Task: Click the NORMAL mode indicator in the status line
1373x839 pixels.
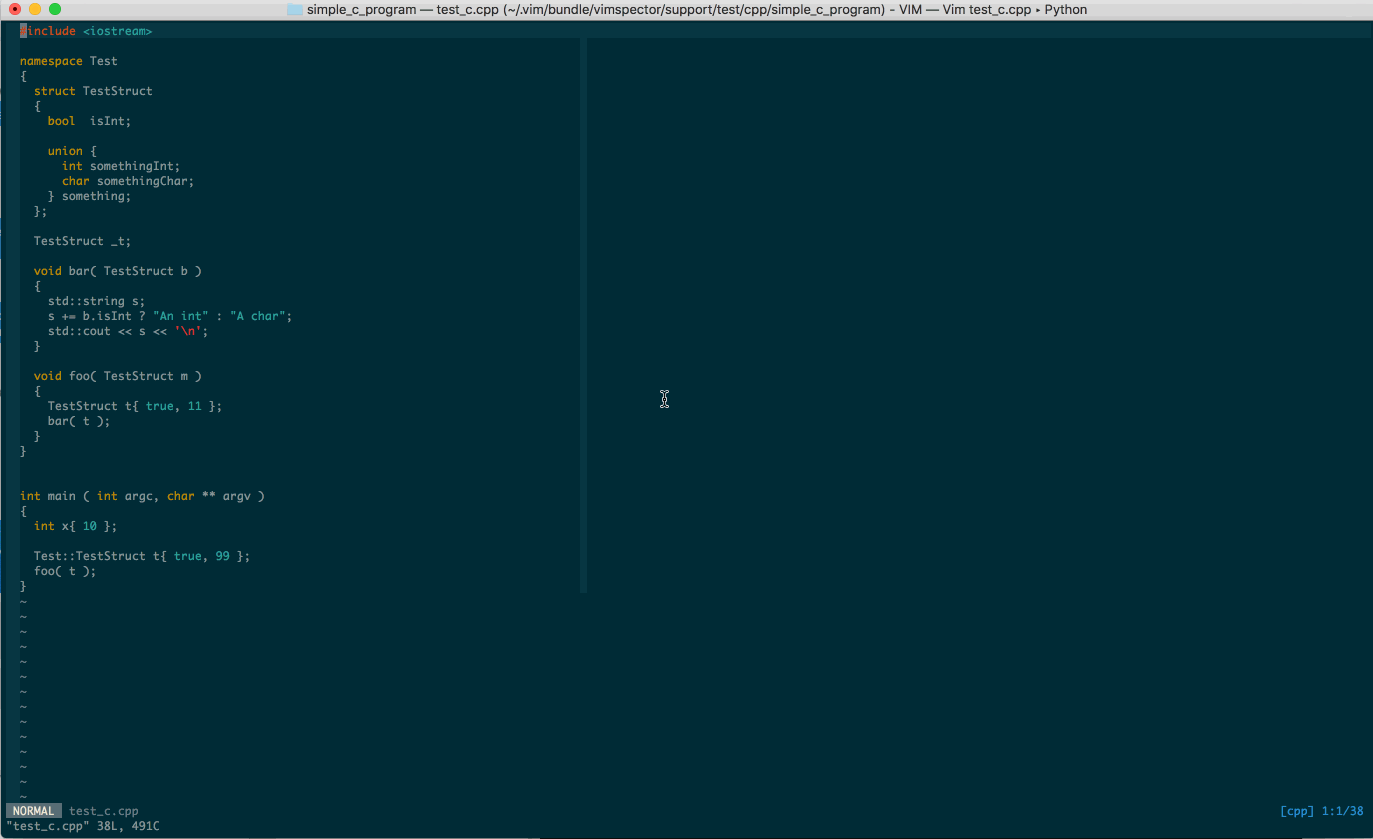Action: (x=34, y=811)
